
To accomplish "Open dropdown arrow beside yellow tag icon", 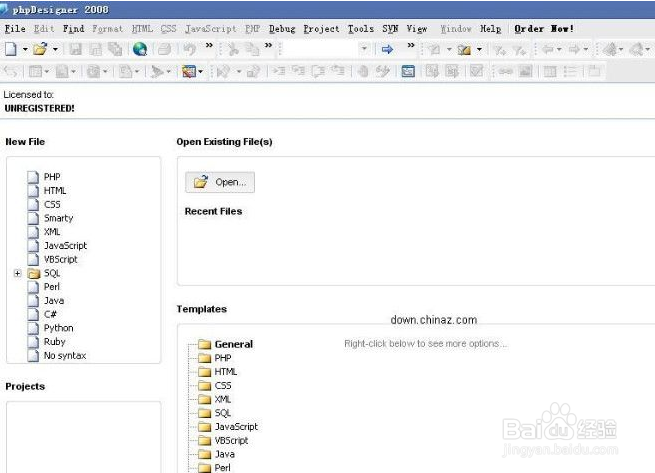I will coord(479,50).
